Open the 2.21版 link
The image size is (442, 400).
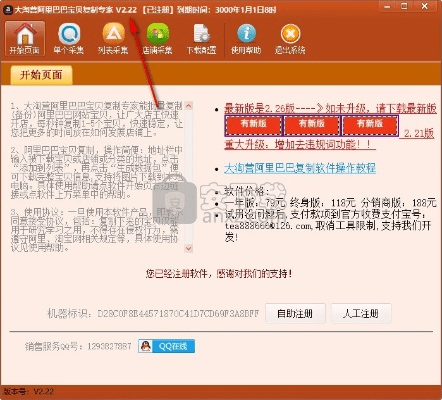[x=418, y=134]
